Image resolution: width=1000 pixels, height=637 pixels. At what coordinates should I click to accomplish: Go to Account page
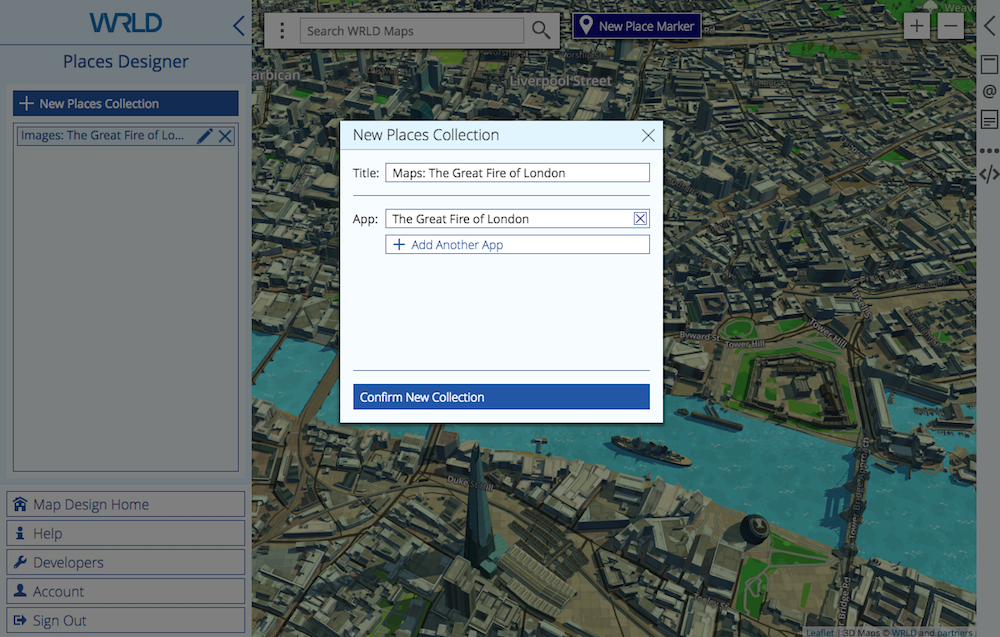coord(126,591)
